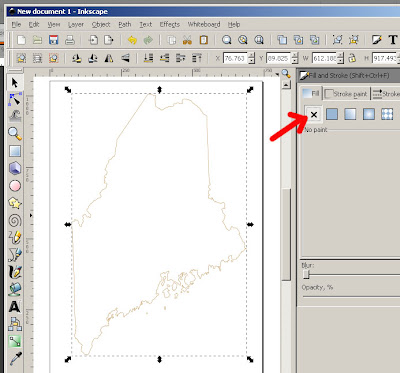Open the Text dialog T icon
This screenshot has height=373, width=400.
(393, 40)
